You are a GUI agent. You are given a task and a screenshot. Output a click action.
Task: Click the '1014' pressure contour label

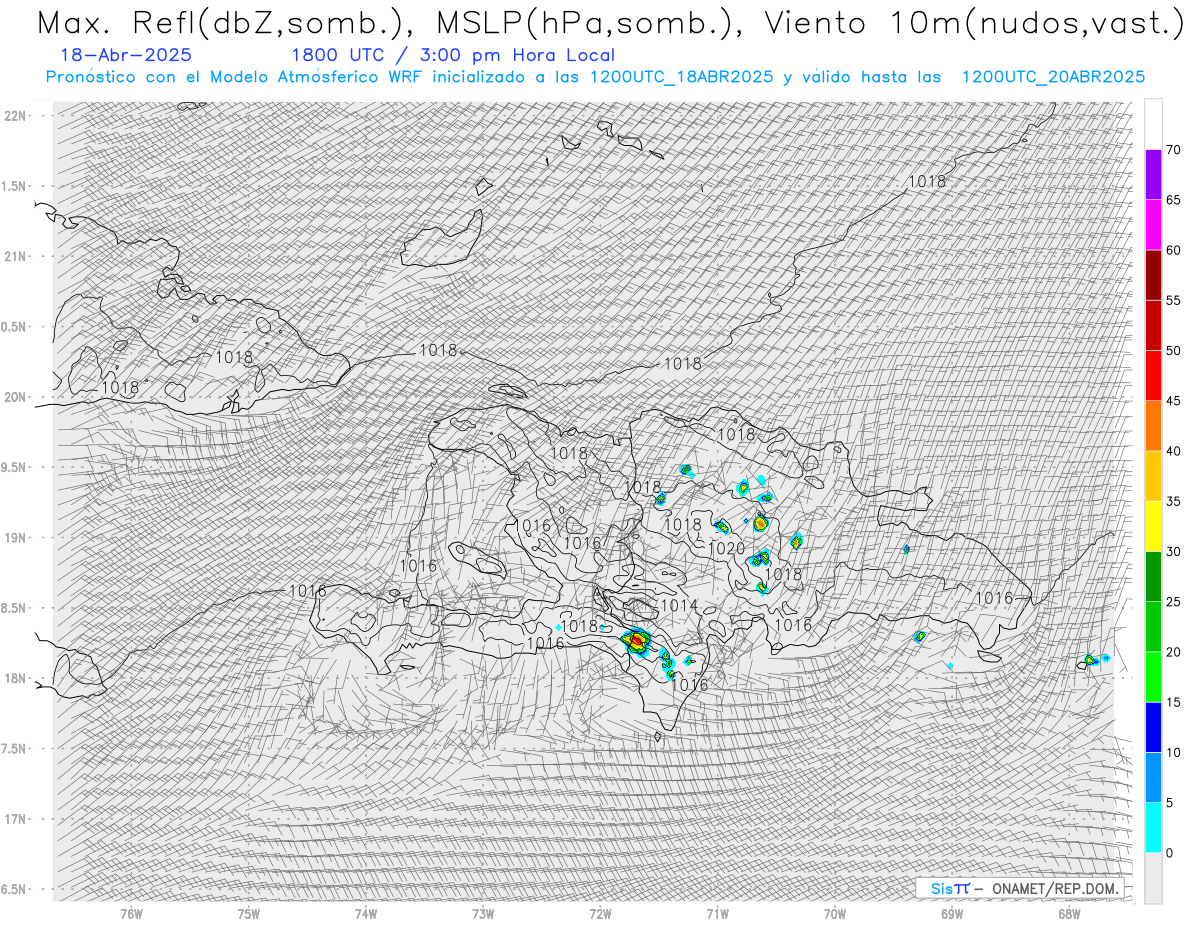click(x=679, y=606)
